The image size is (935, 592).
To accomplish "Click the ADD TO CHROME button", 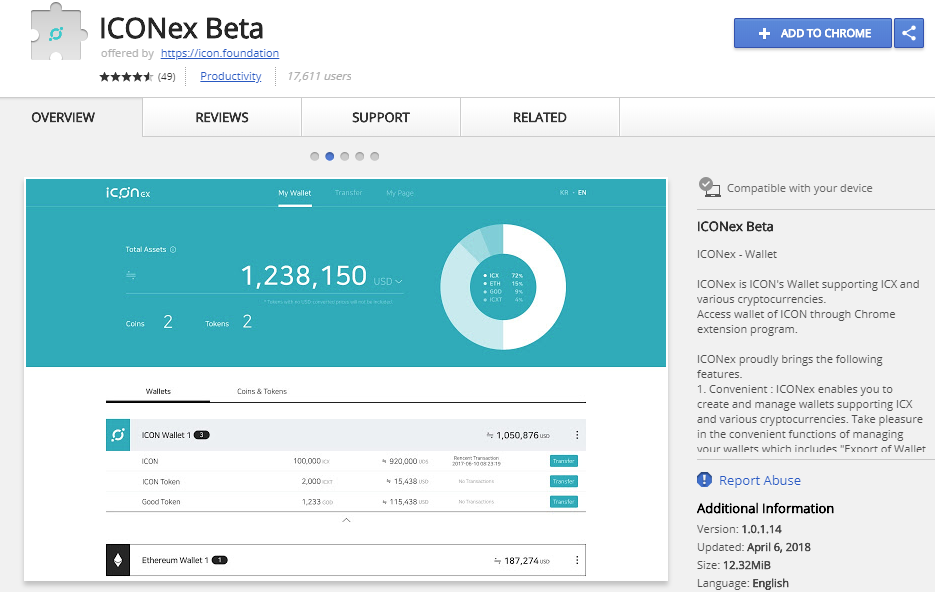I will click(x=813, y=33).
